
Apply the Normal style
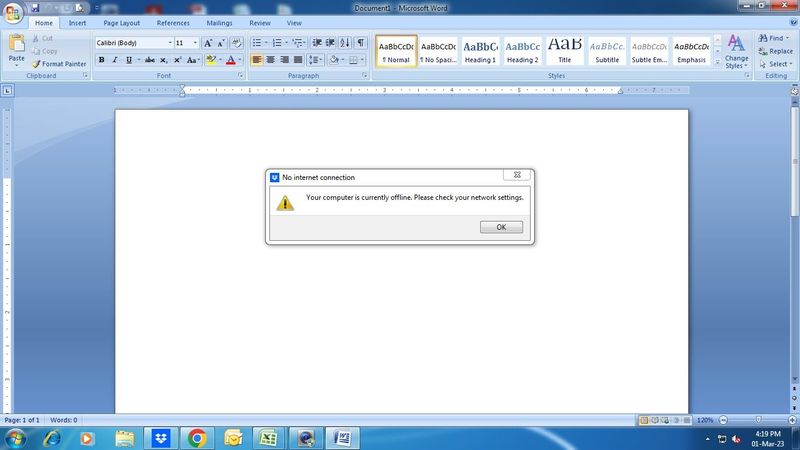396,51
